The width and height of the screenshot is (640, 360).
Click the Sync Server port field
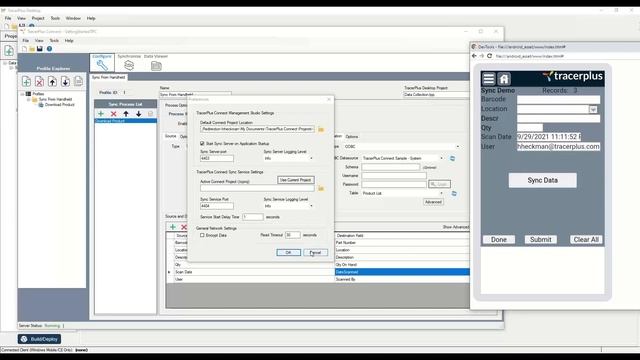pyautogui.click(x=217, y=158)
